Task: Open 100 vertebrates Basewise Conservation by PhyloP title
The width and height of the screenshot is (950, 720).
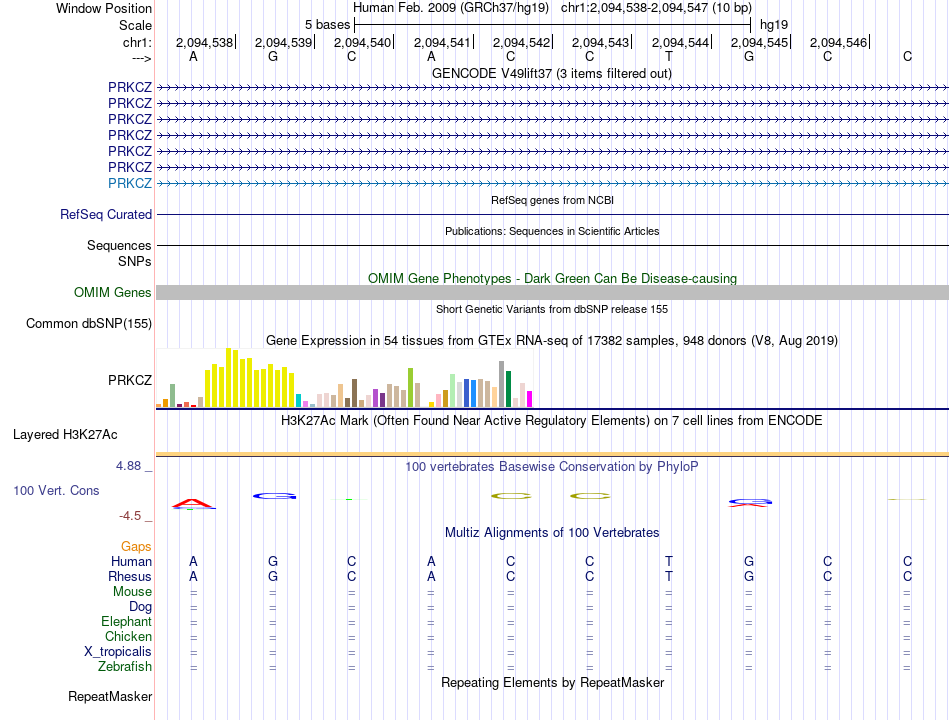Action: tap(552, 467)
